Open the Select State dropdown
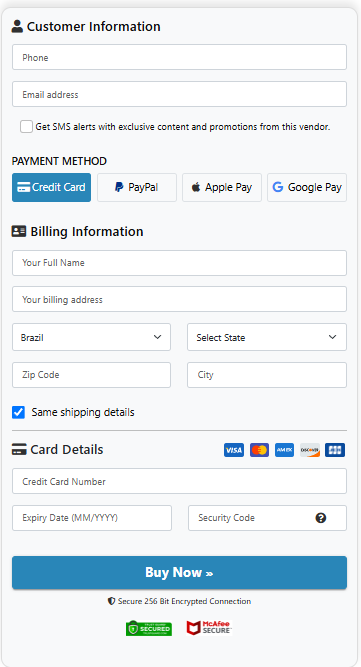The image size is (361, 667). pyautogui.click(x=267, y=337)
